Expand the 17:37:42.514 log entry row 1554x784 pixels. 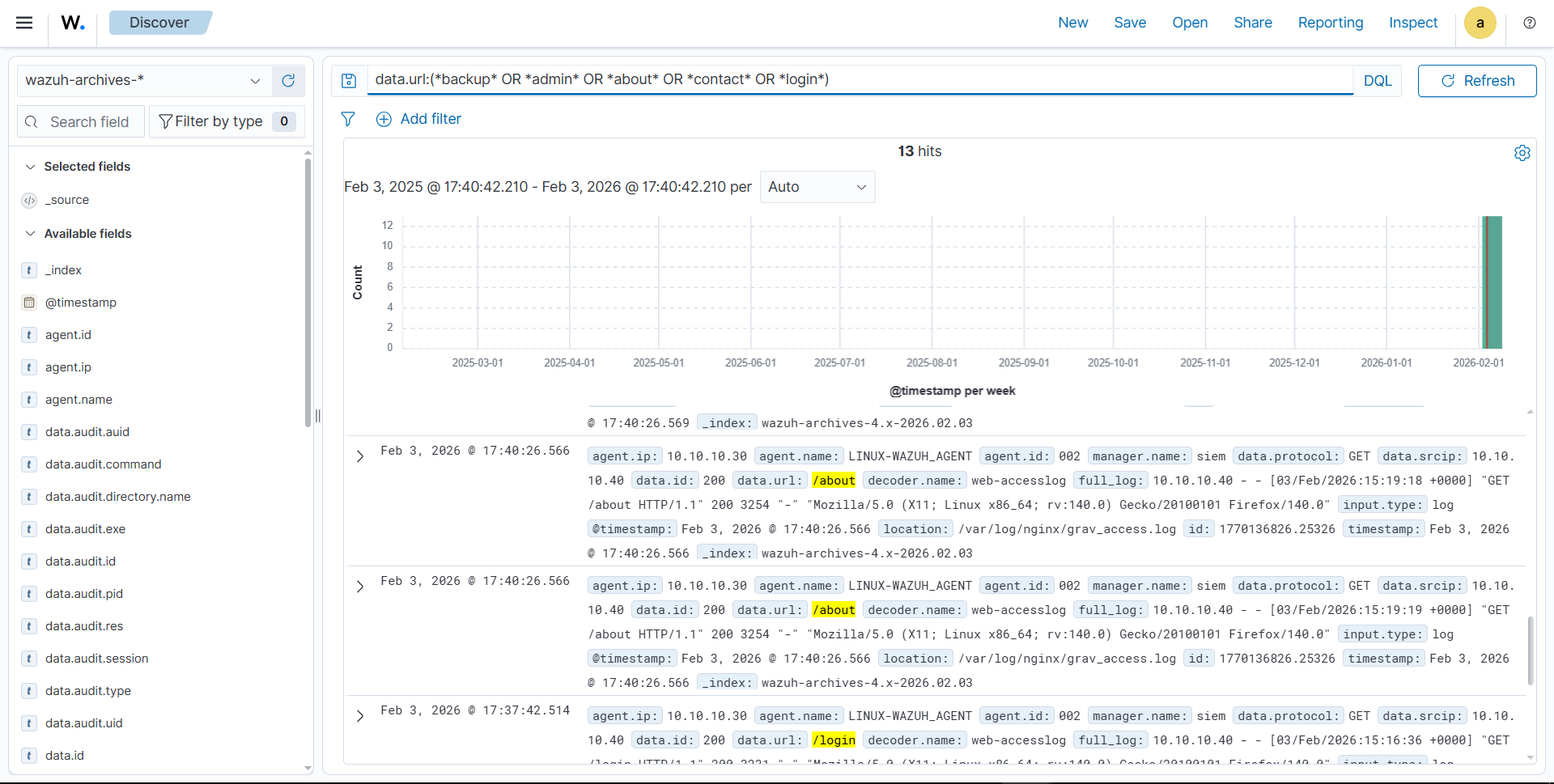360,716
